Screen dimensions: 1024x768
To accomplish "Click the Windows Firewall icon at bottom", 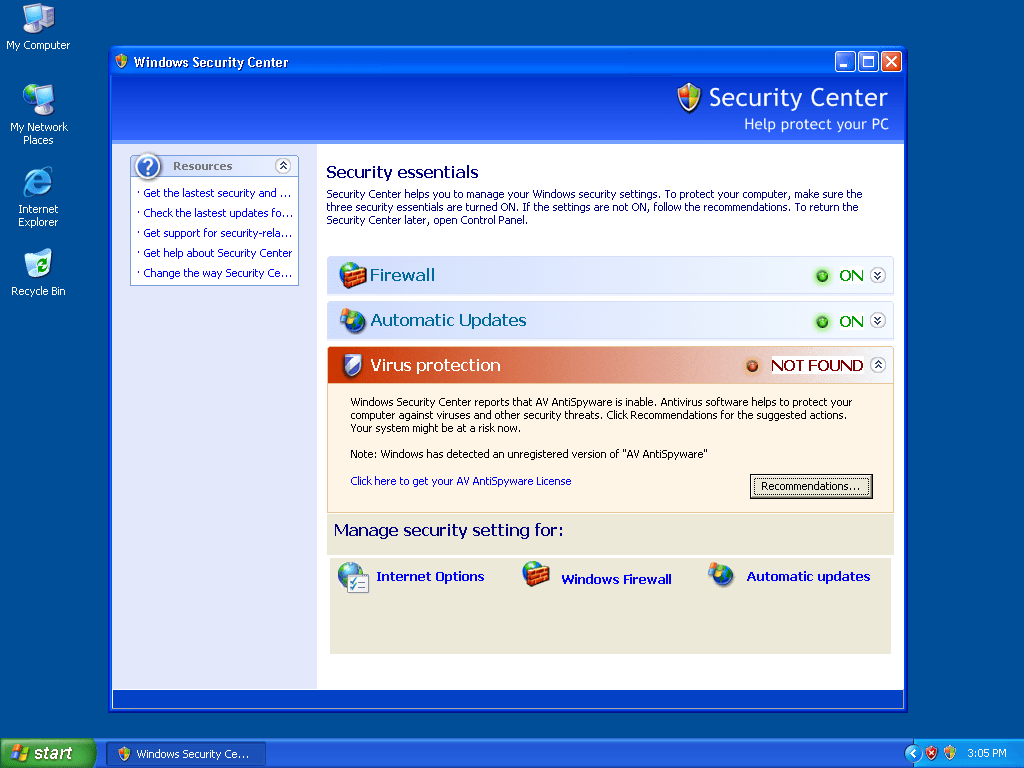I will pos(537,575).
